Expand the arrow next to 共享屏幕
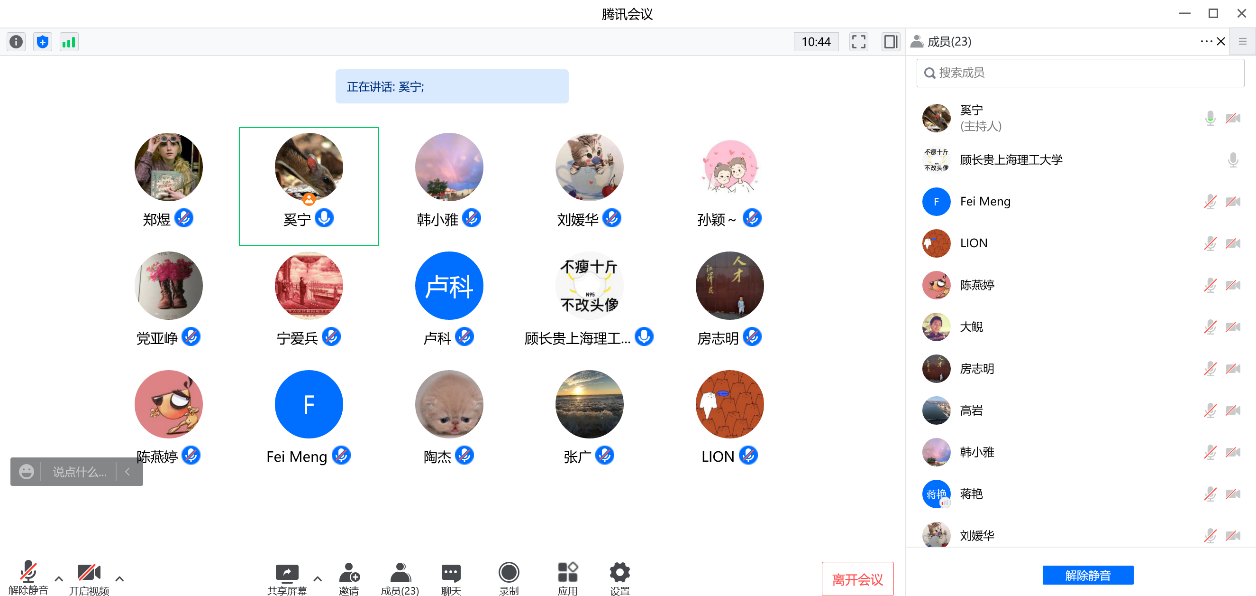 tap(318, 579)
